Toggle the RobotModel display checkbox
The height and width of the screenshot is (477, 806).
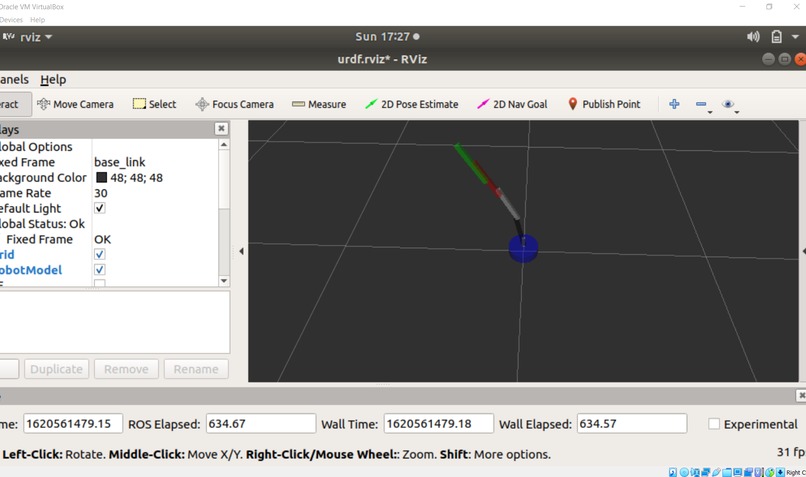pyautogui.click(x=100, y=270)
